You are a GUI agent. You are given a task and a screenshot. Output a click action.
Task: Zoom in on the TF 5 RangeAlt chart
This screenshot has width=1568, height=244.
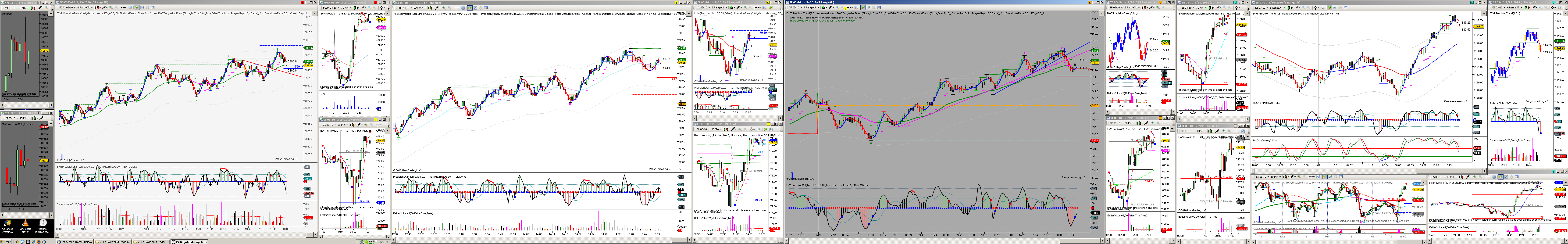1158,7
